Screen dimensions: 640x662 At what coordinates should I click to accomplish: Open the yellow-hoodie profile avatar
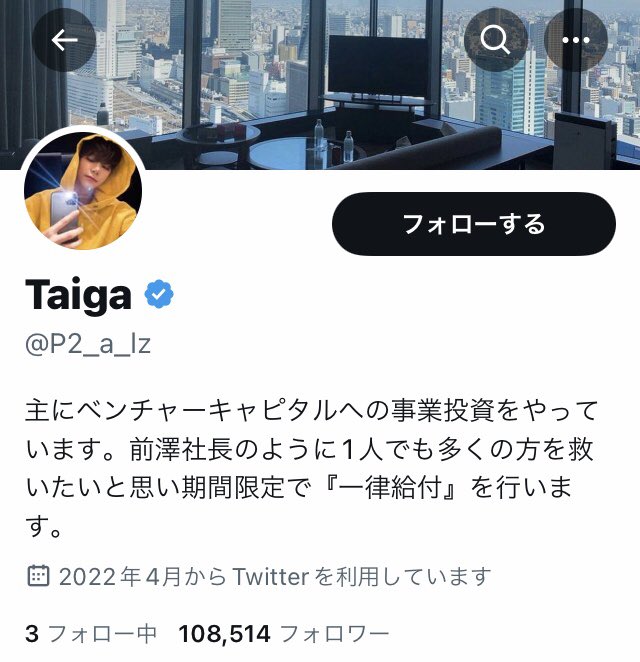(x=83, y=190)
